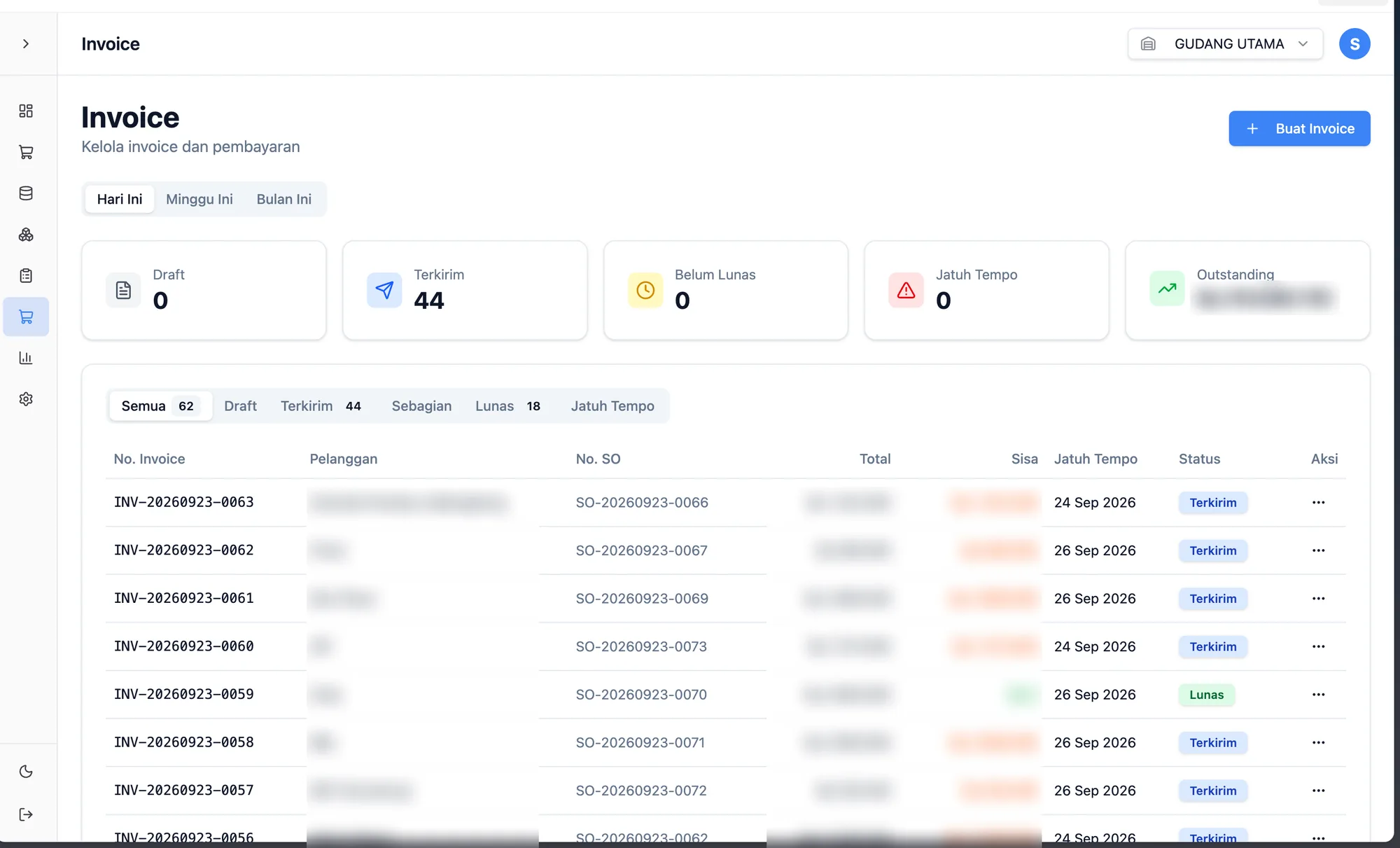Expand the sidebar with the chevron arrow
The image size is (1400, 848).
(26, 43)
